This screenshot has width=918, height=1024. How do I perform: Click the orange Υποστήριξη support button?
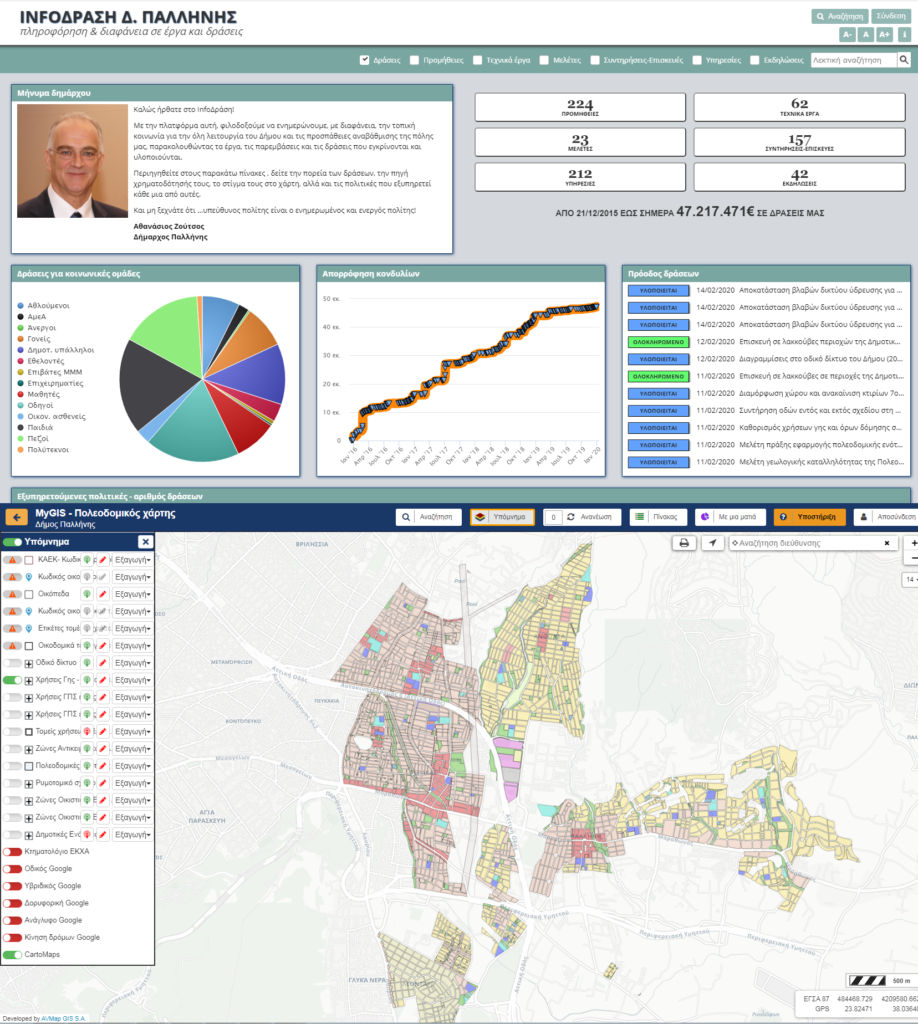pos(810,517)
